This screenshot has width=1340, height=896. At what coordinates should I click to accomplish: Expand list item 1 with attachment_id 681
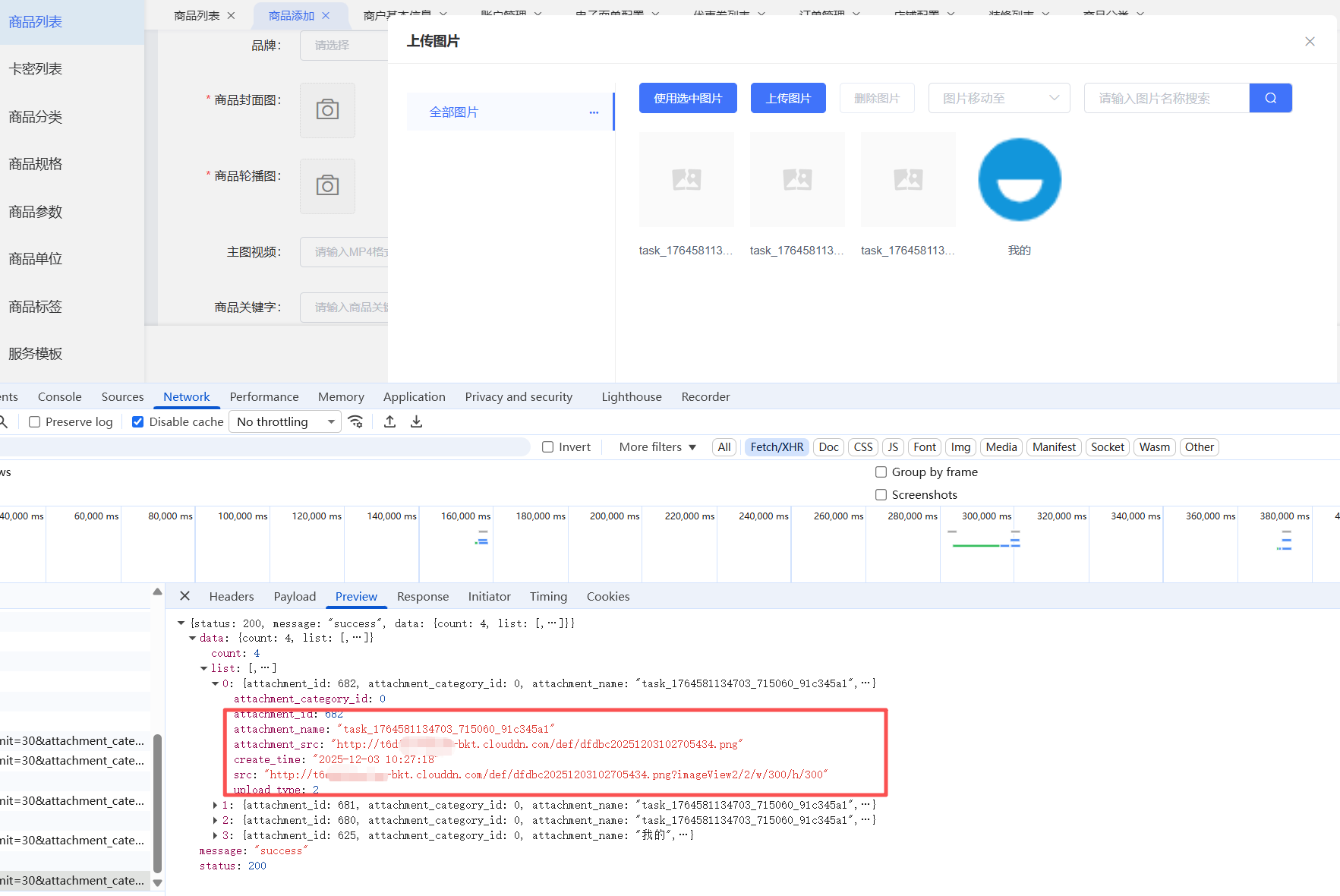click(x=216, y=805)
